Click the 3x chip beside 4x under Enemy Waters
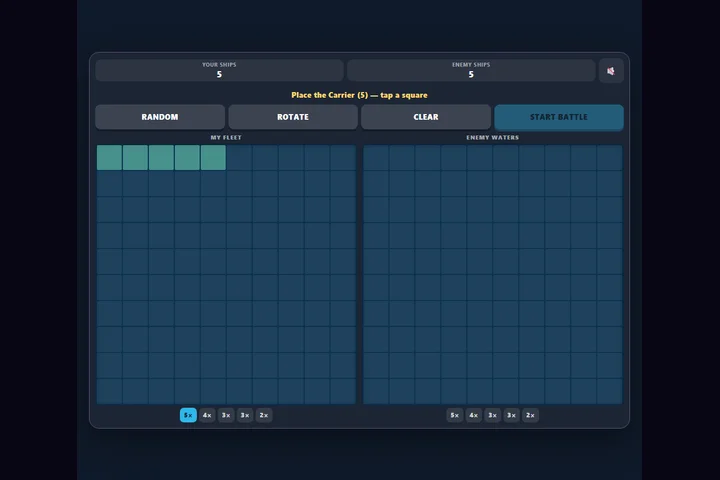The image size is (720, 480). coord(492,415)
